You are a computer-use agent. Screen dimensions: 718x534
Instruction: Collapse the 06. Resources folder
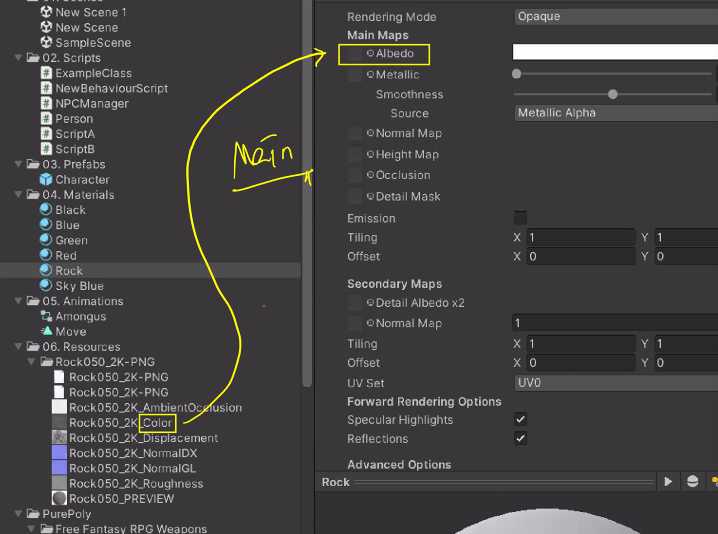[x=19, y=346]
